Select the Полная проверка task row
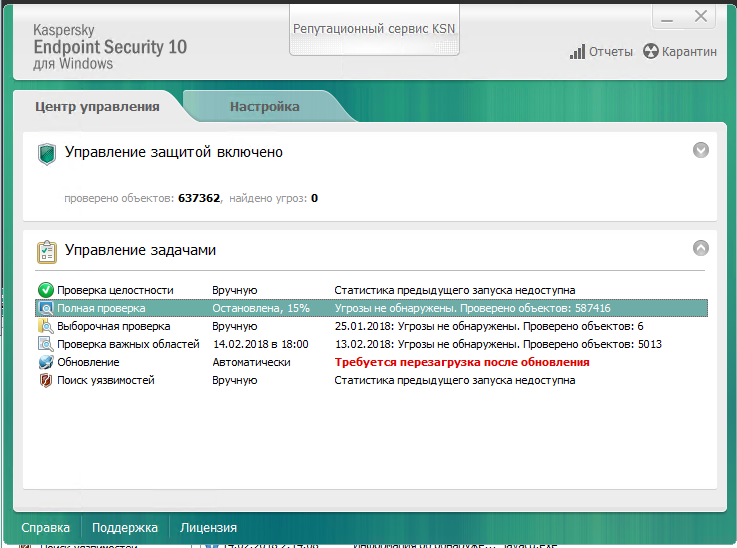Screen dimensions: 737x548 [x=370, y=308]
